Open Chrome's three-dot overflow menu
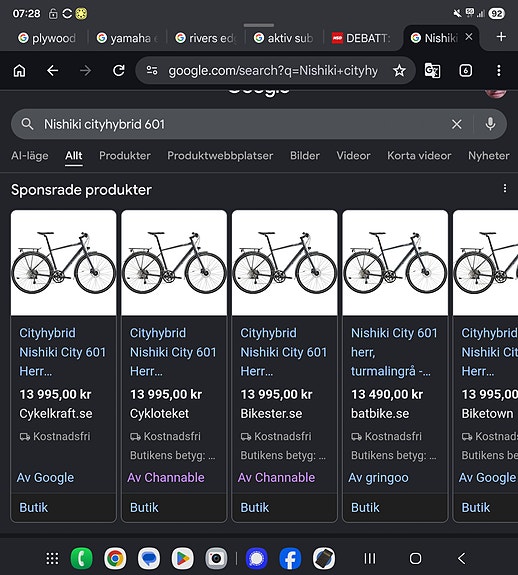The height and width of the screenshot is (575, 518). [499, 70]
